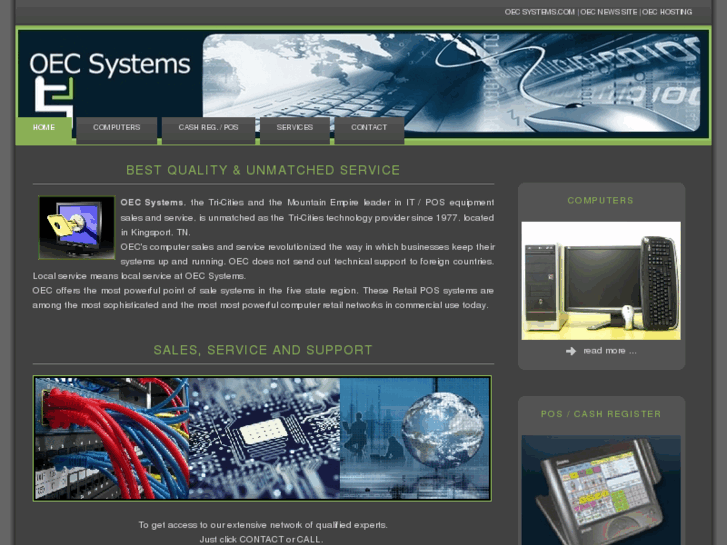Click 'To get access to our extensive network' line

click(263, 525)
